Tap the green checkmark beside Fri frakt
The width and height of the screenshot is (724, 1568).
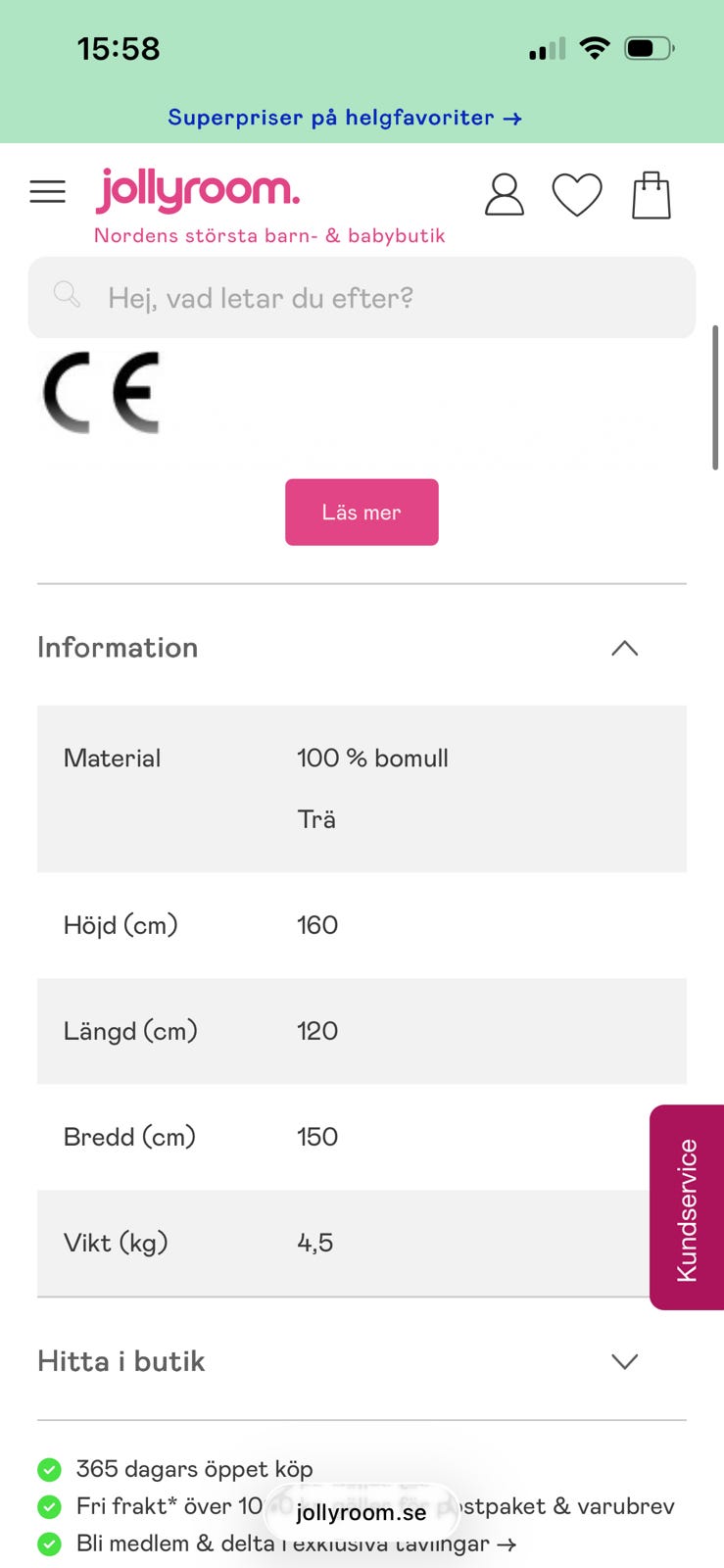click(x=49, y=1506)
